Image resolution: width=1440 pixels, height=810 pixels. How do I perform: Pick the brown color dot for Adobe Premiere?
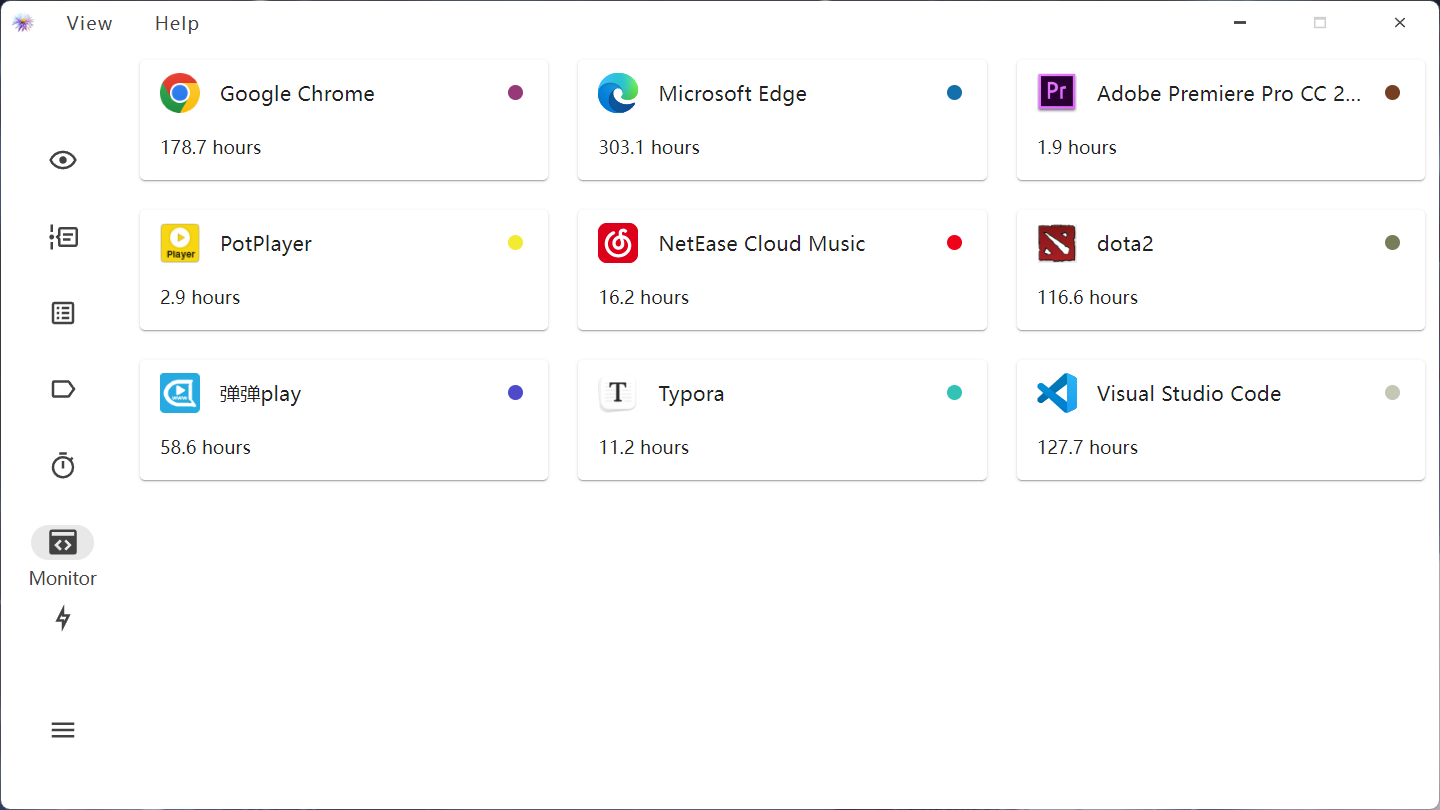point(1392,93)
